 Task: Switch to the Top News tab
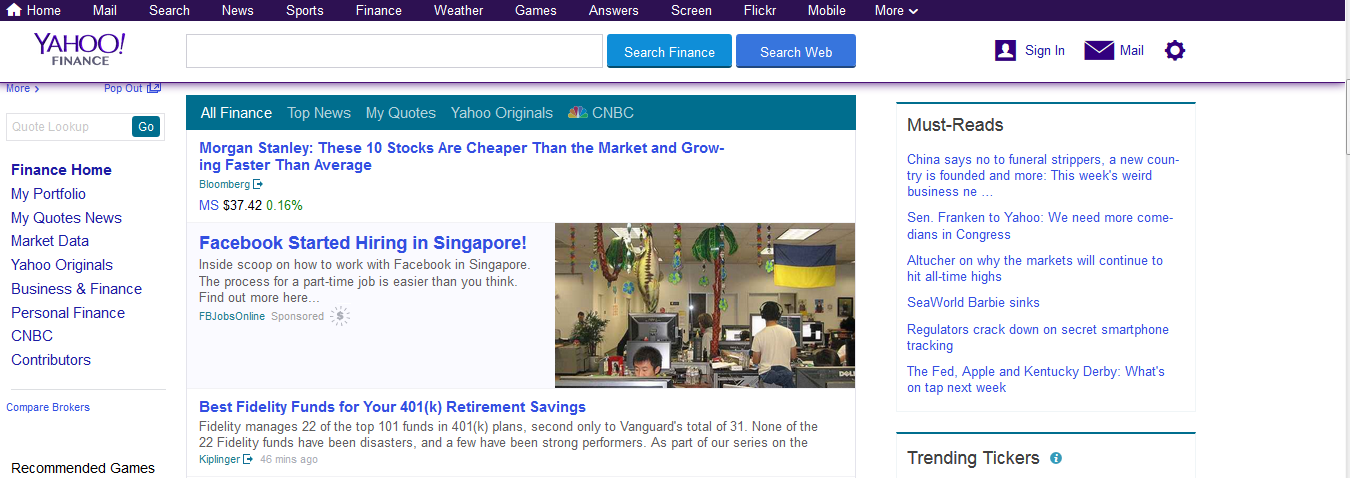tap(319, 113)
